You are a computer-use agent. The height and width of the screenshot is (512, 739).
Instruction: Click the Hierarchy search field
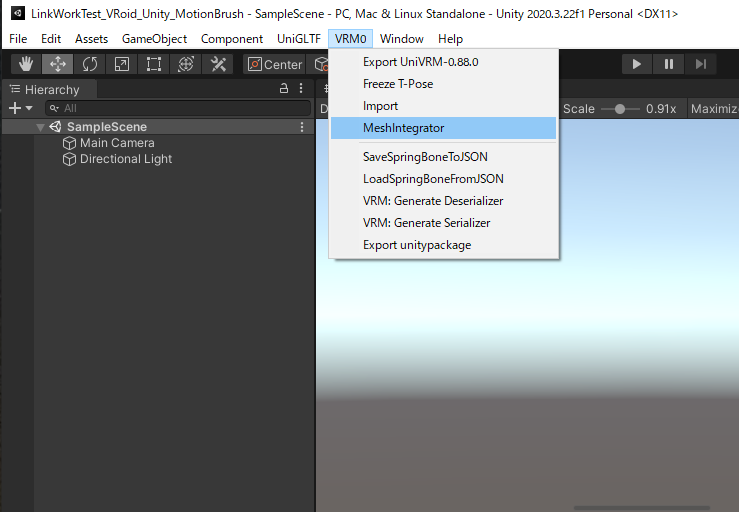[x=170, y=108]
